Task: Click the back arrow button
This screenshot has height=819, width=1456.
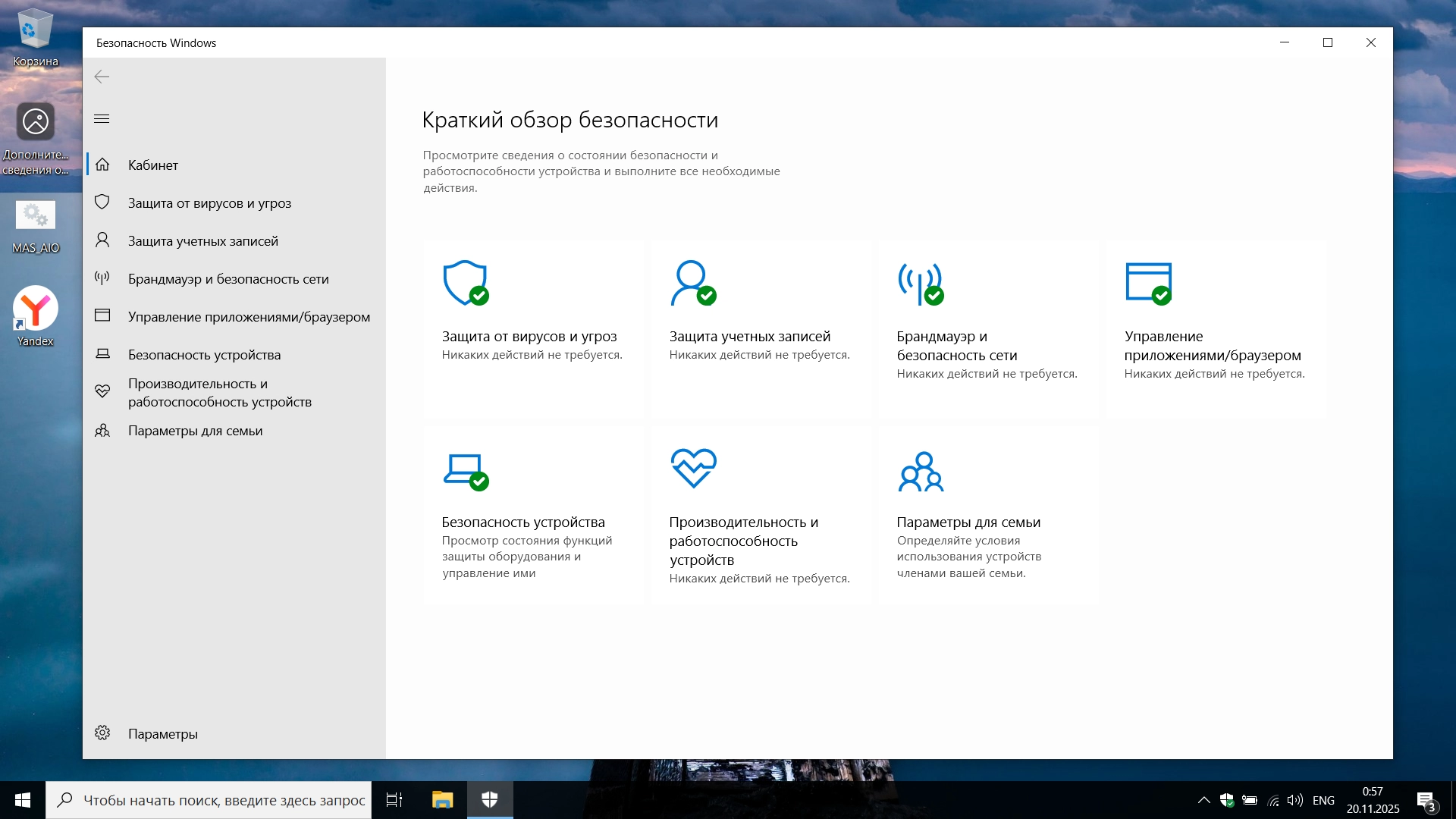Action: coord(102,77)
